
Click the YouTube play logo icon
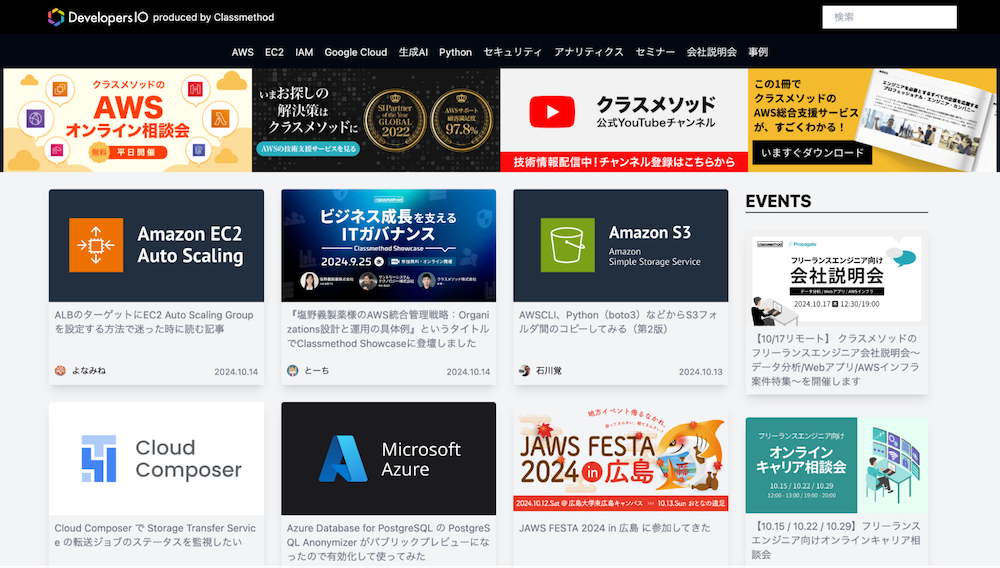coord(552,112)
